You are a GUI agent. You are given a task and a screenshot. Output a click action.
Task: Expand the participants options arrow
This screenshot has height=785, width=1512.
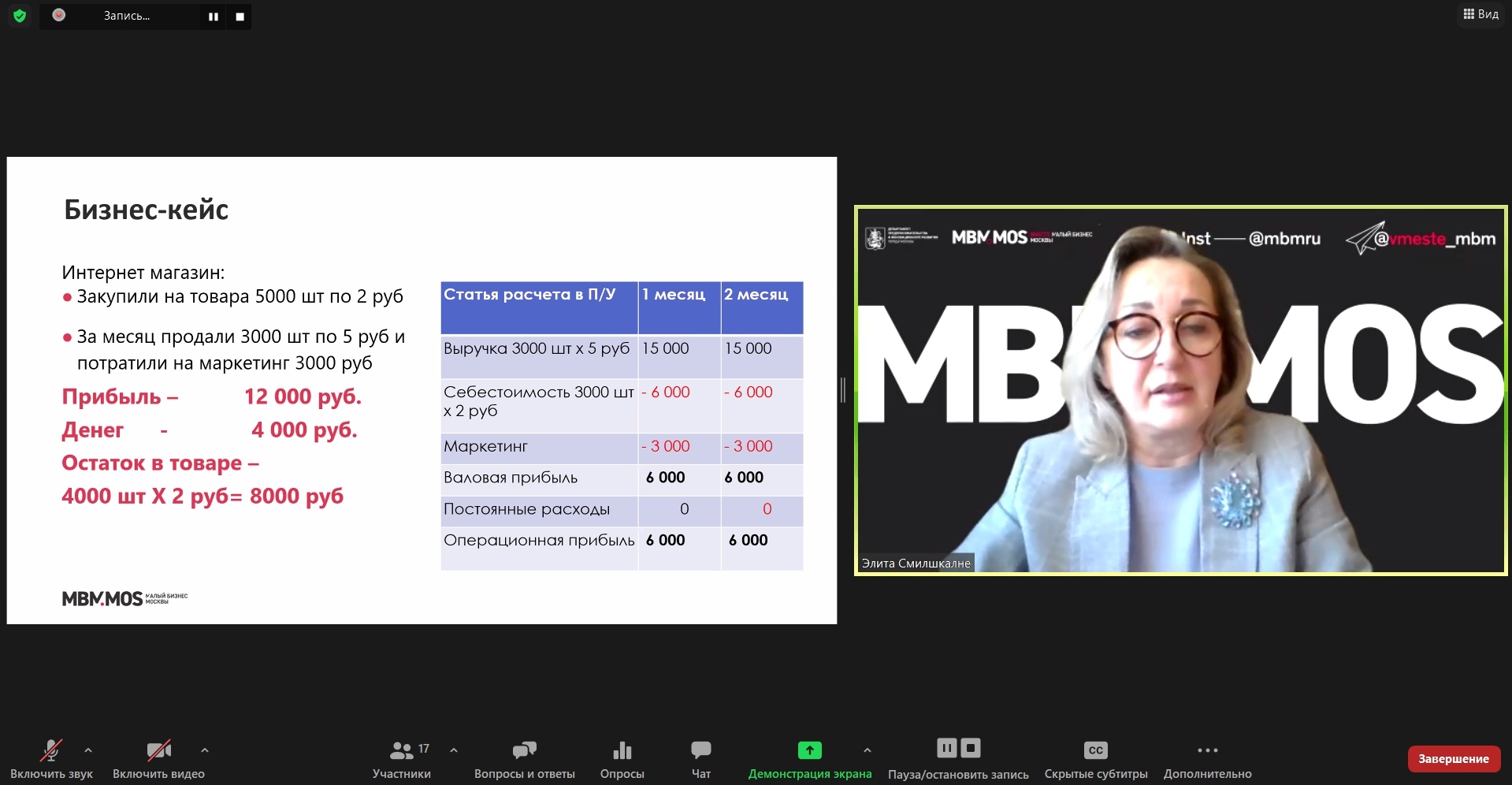pos(454,750)
